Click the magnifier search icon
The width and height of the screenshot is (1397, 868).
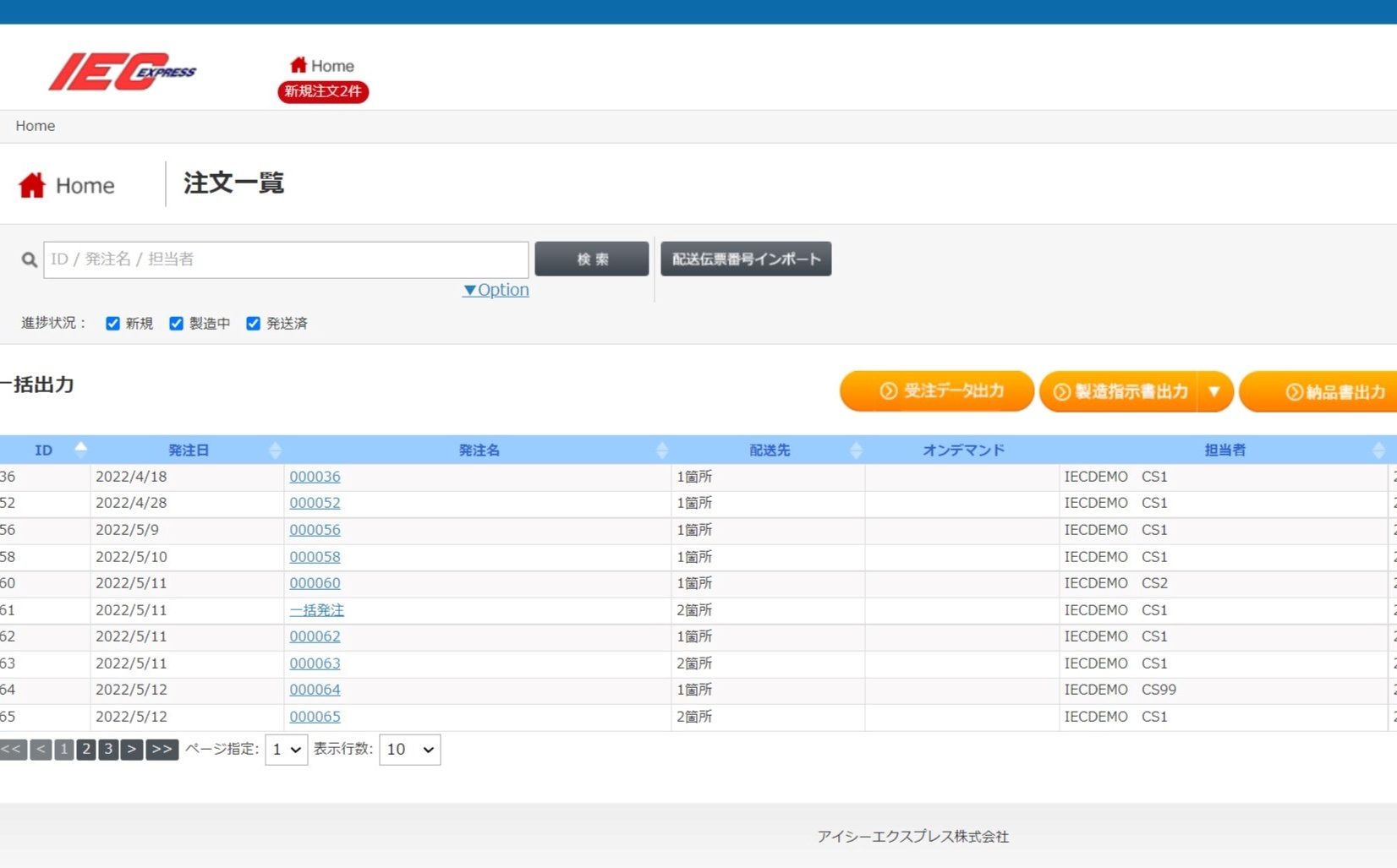(x=30, y=259)
